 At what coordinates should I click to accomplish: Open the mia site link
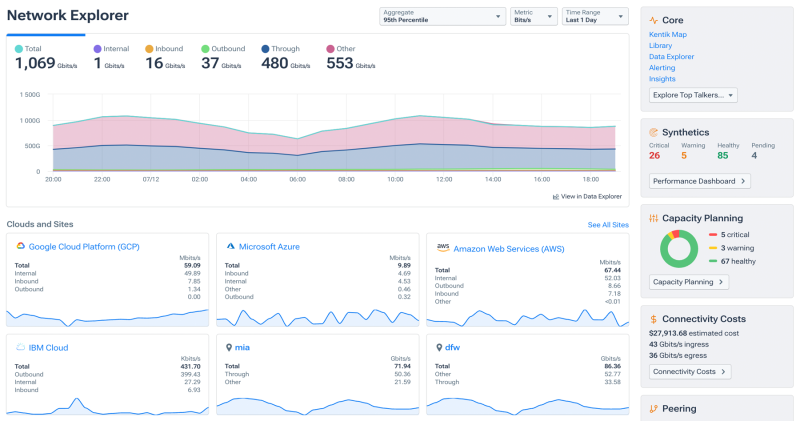(242, 348)
